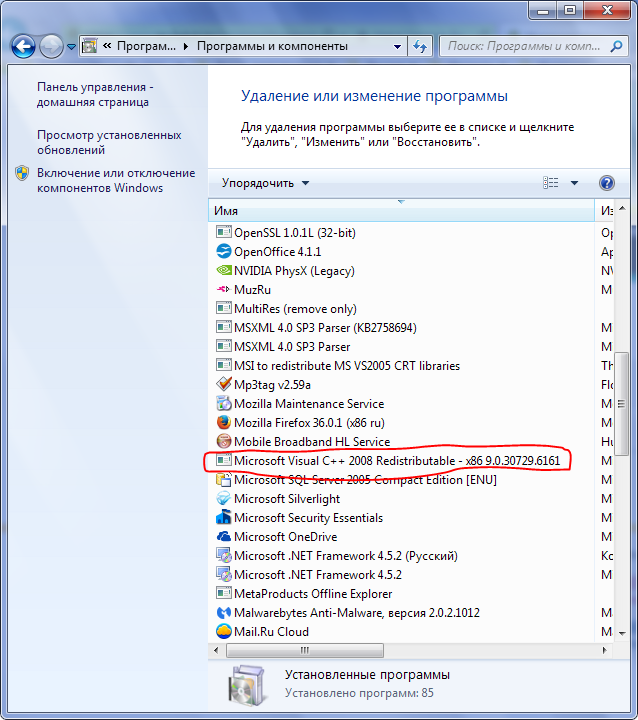
Task: Click the Microsoft Silverlight icon
Action: 224,498
